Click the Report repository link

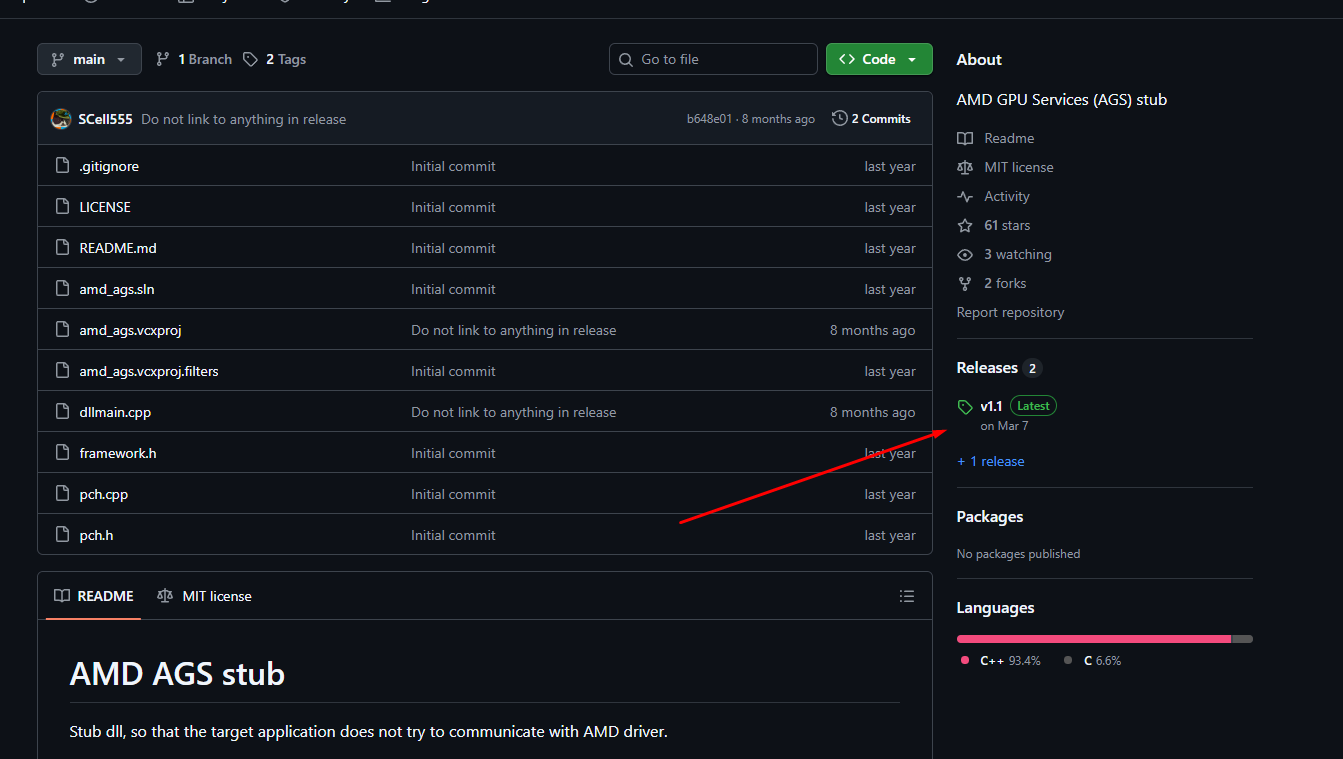[x=1010, y=312]
